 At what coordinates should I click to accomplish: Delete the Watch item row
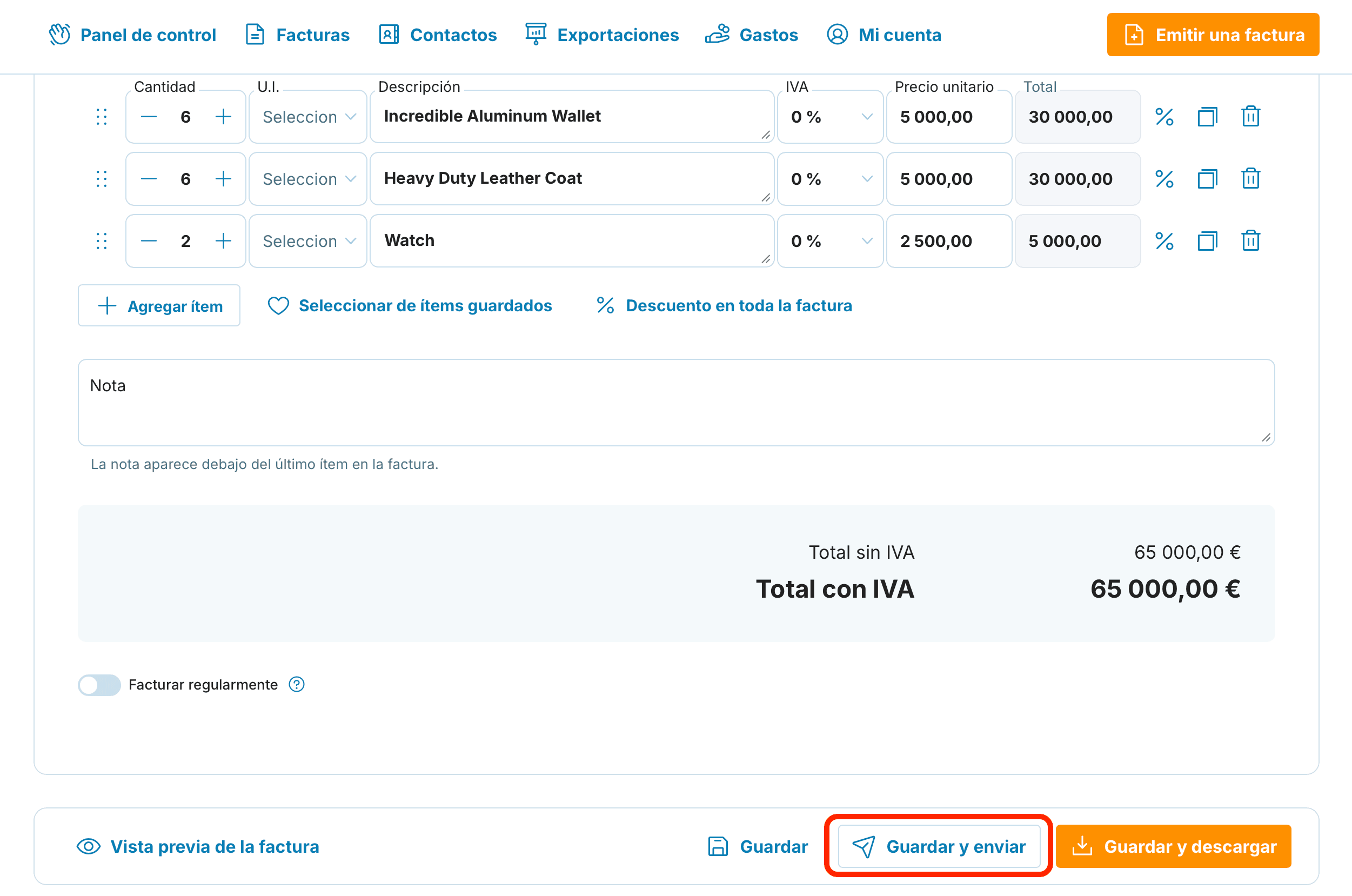[x=1251, y=241]
